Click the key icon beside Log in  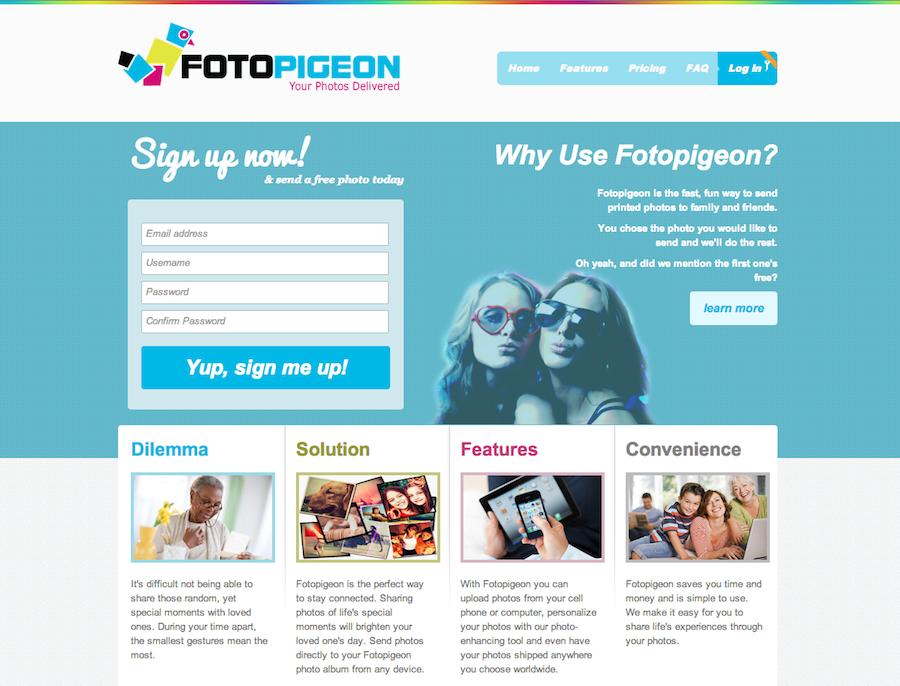coord(767,66)
